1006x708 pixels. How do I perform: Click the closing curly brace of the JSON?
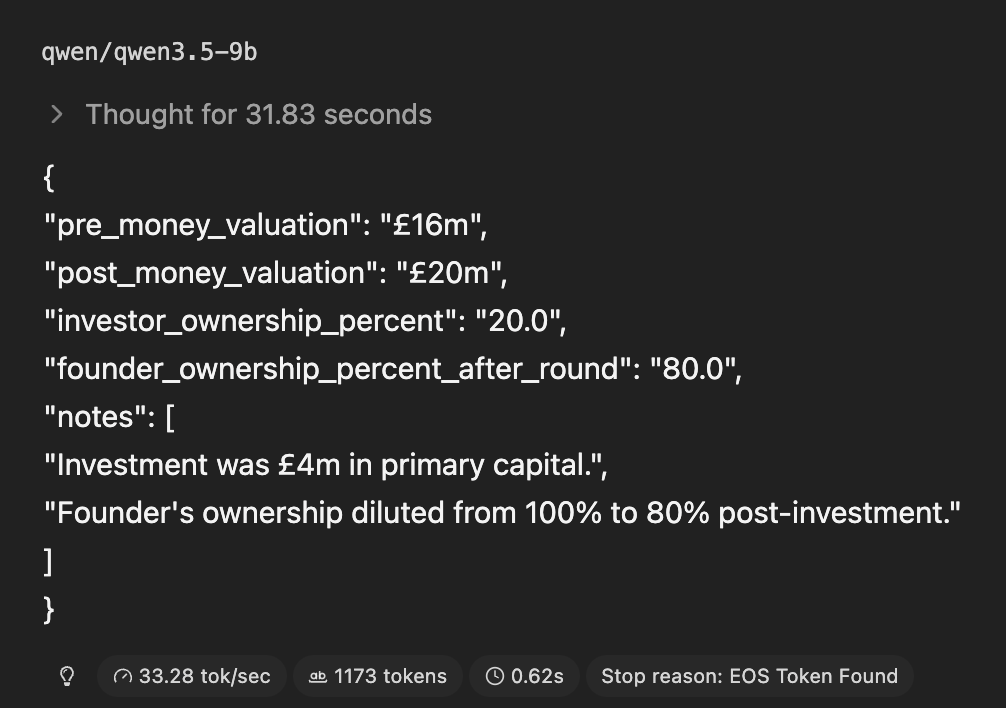[49, 609]
